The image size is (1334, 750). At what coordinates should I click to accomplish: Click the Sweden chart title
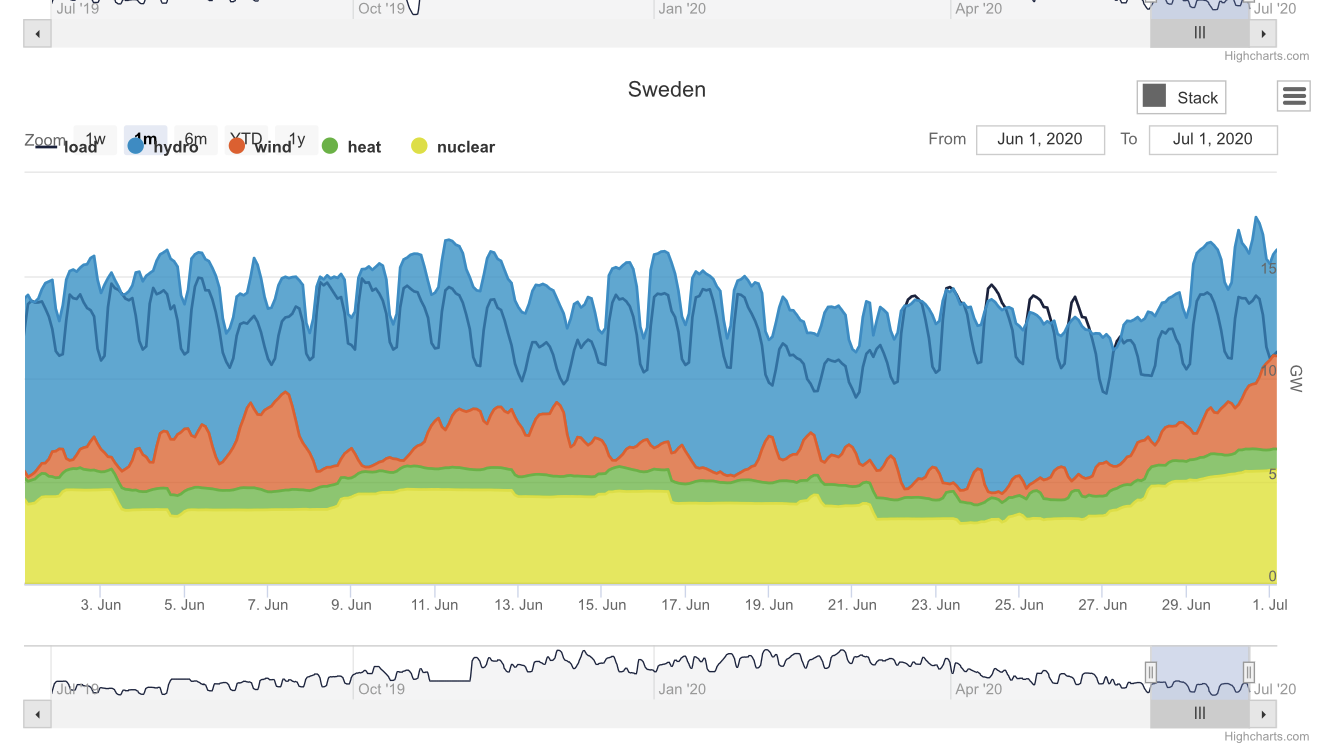click(667, 89)
